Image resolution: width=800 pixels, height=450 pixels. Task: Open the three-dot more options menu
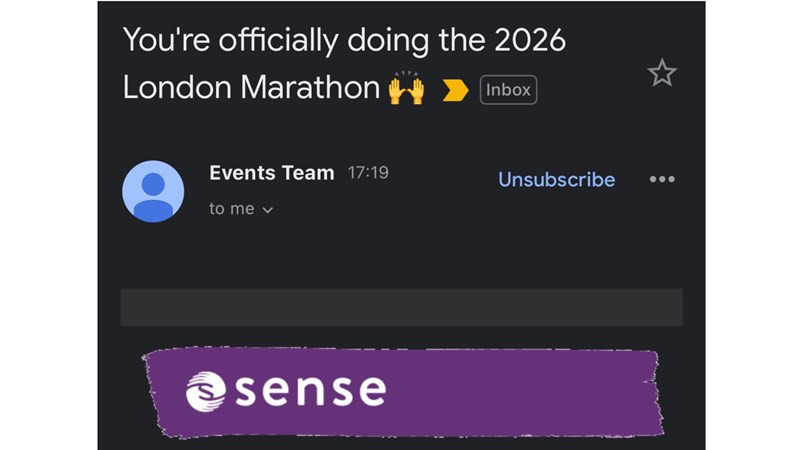click(x=662, y=180)
